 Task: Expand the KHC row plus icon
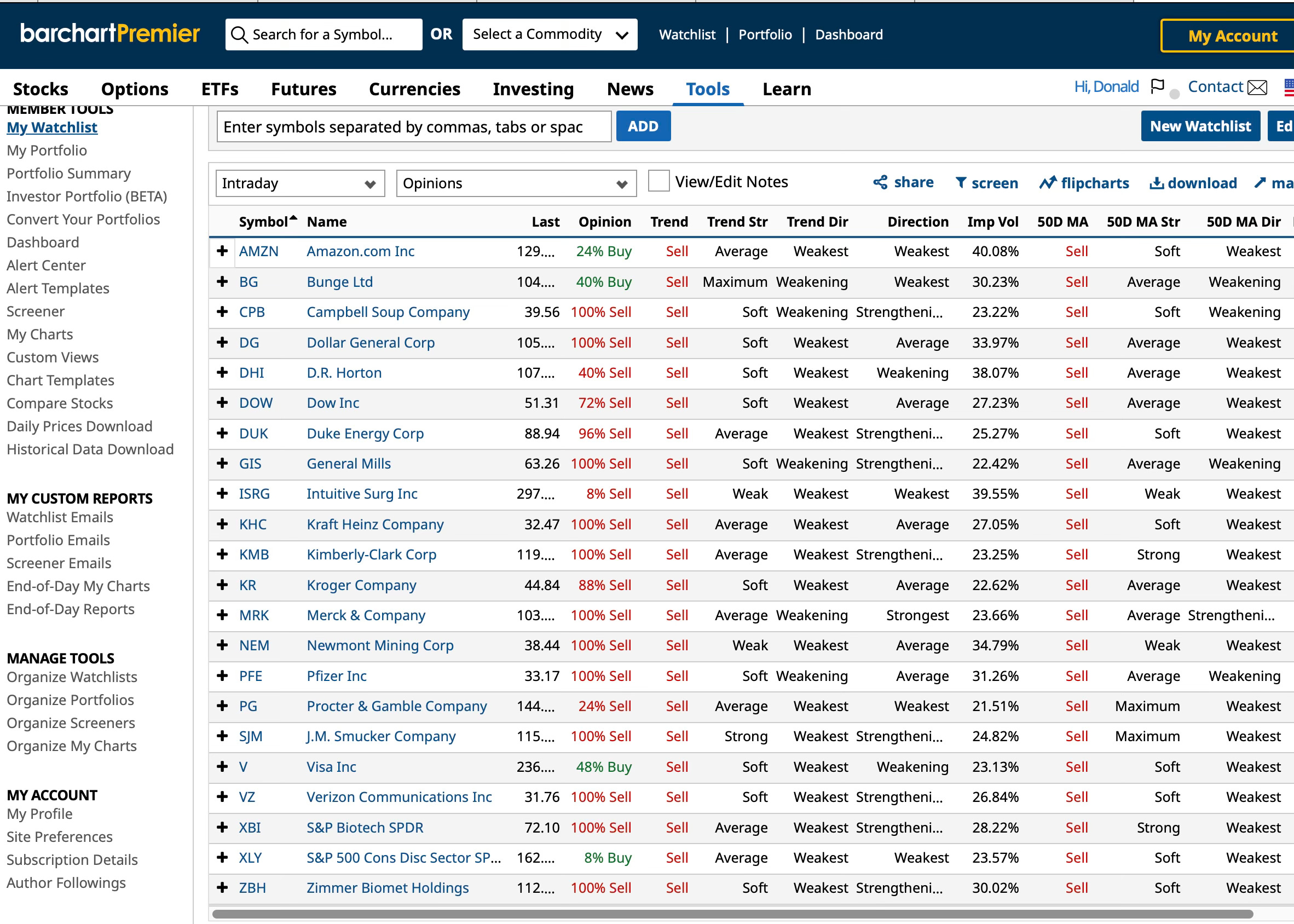click(x=222, y=524)
